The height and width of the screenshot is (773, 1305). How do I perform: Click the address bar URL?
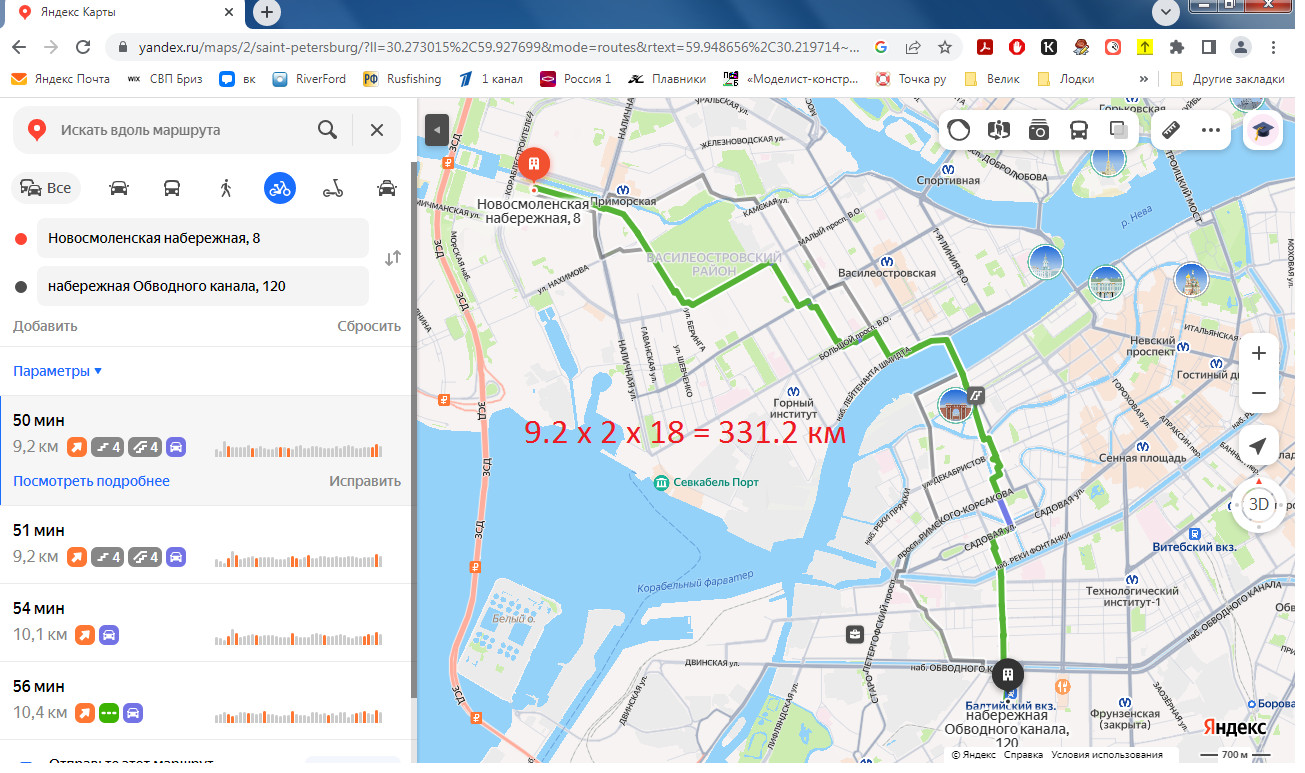(x=497, y=47)
